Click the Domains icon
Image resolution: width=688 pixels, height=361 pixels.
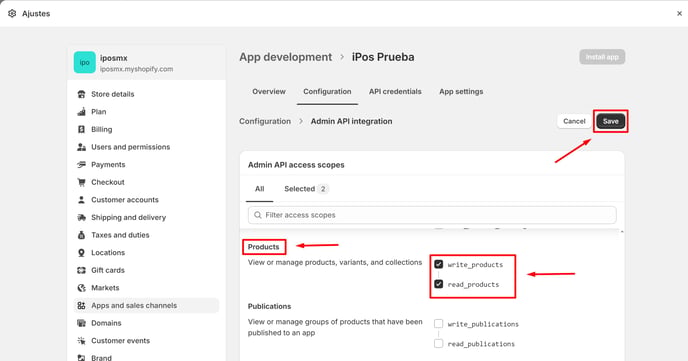tap(81, 323)
